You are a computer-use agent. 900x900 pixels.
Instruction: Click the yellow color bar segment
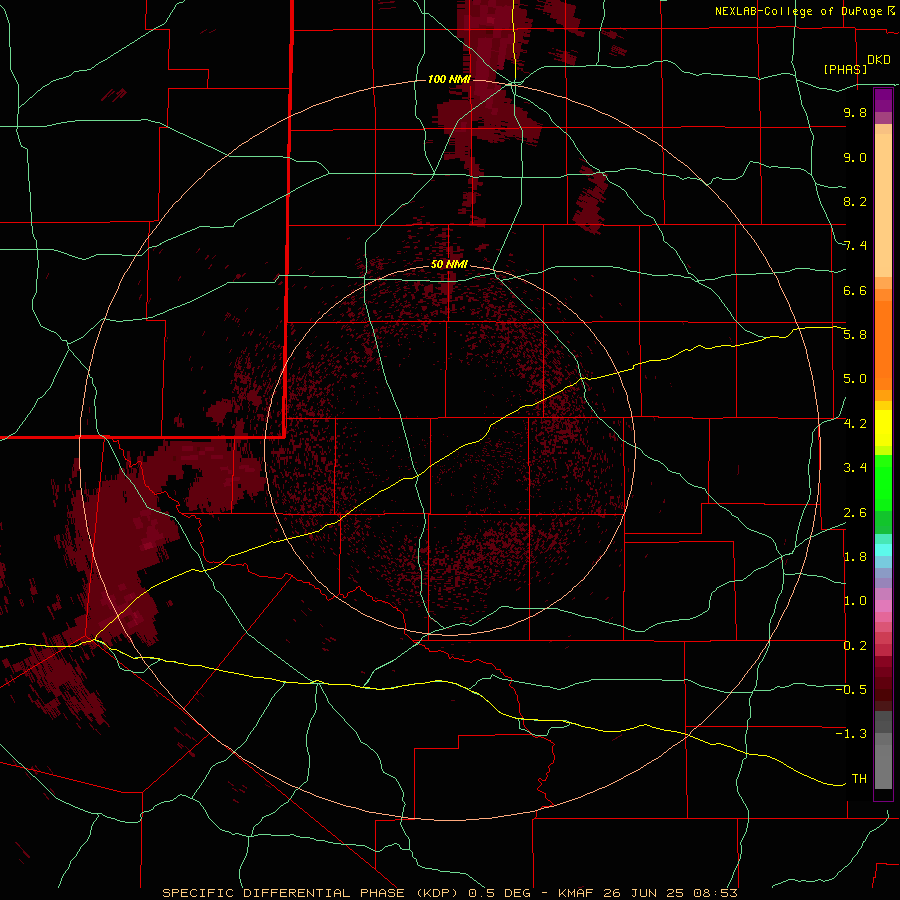(883, 428)
